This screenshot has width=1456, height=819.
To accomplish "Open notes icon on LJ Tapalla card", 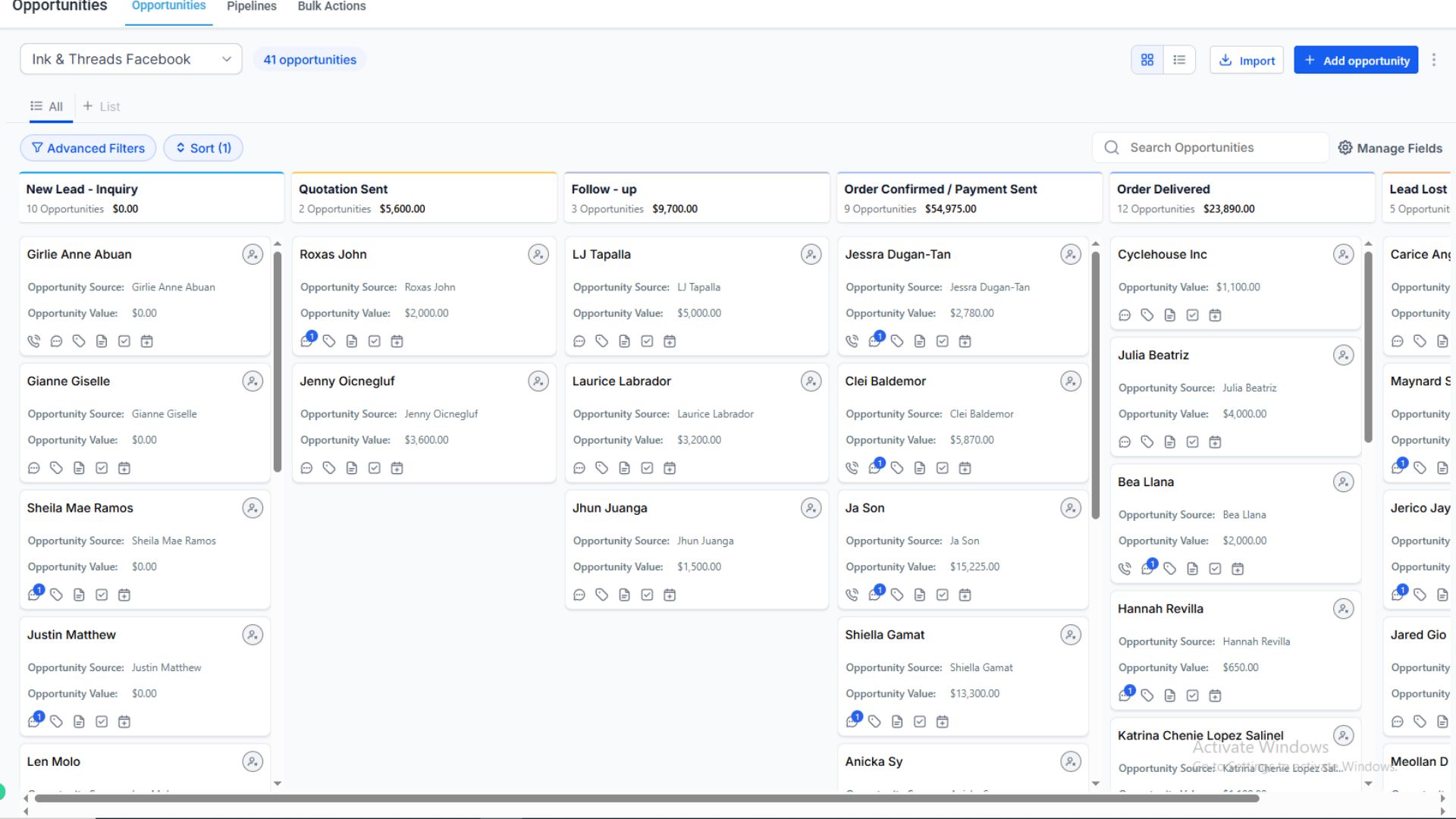I will click(624, 341).
